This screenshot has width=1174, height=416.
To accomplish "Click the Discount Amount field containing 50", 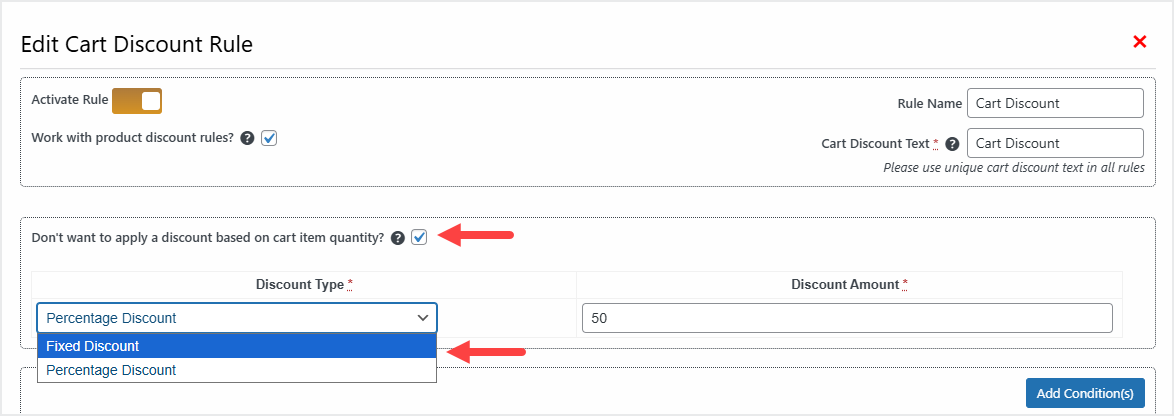I will pyautogui.click(x=846, y=318).
